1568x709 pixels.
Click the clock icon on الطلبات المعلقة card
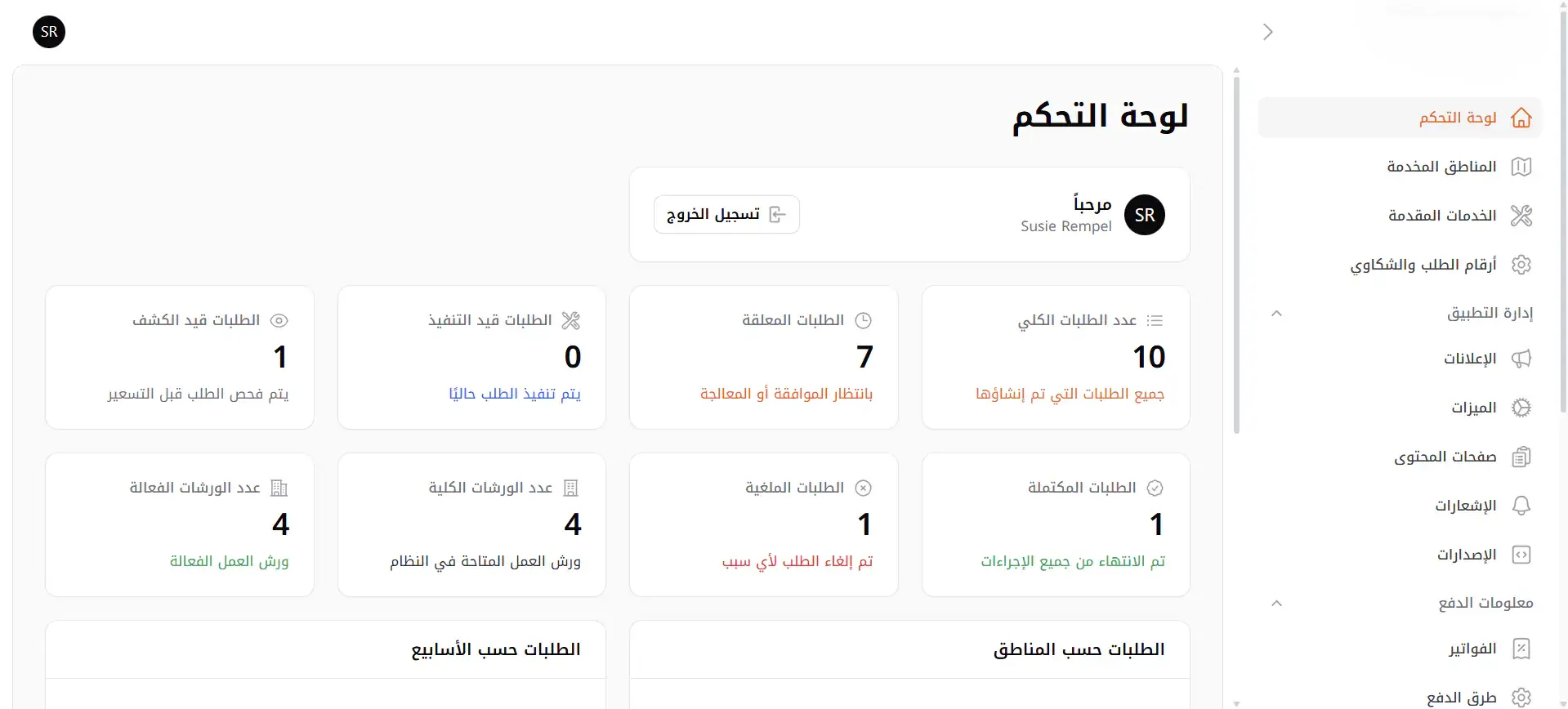click(863, 320)
